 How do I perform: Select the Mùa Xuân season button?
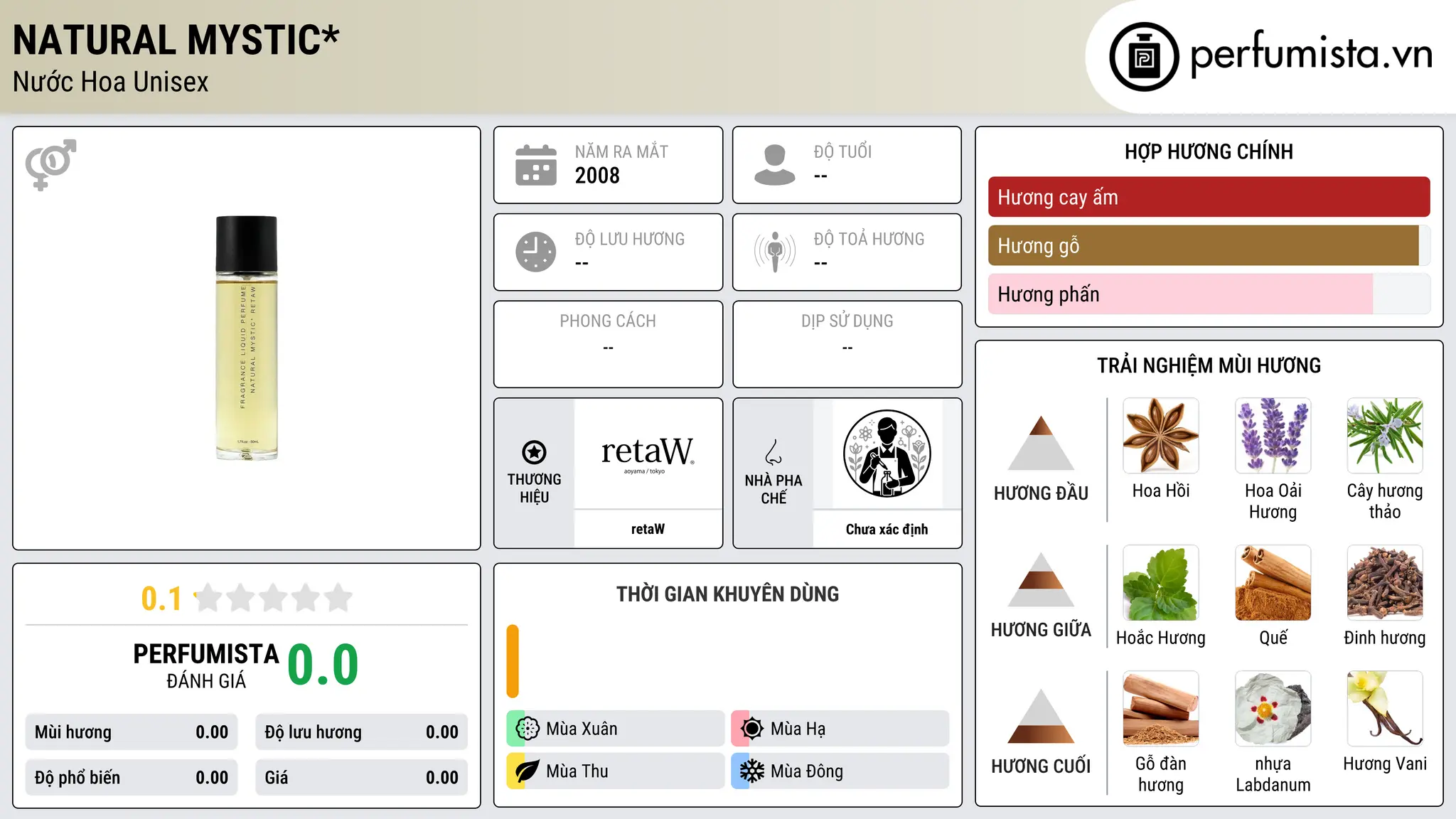pos(616,729)
